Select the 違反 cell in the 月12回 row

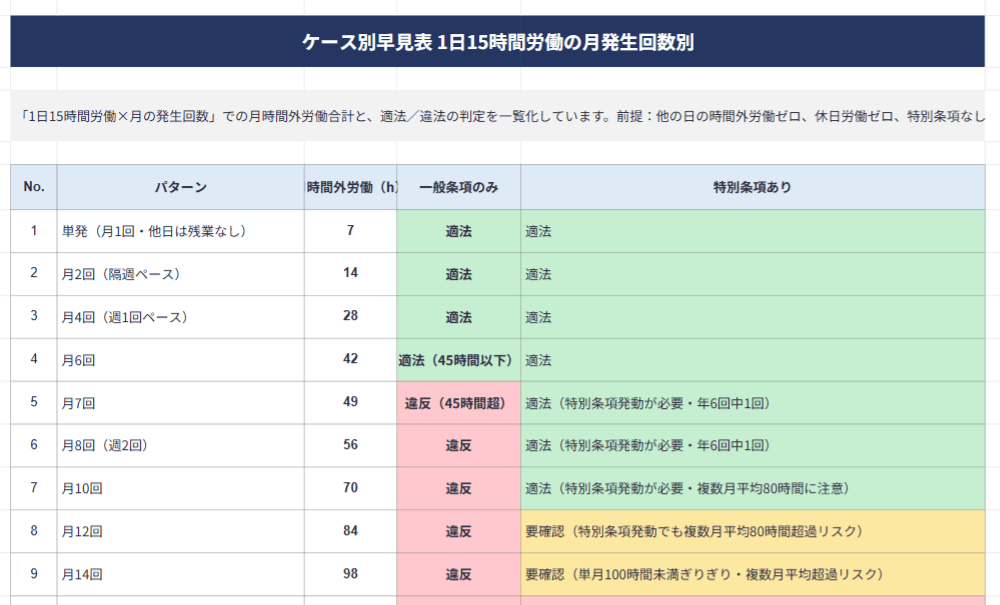(459, 531)
